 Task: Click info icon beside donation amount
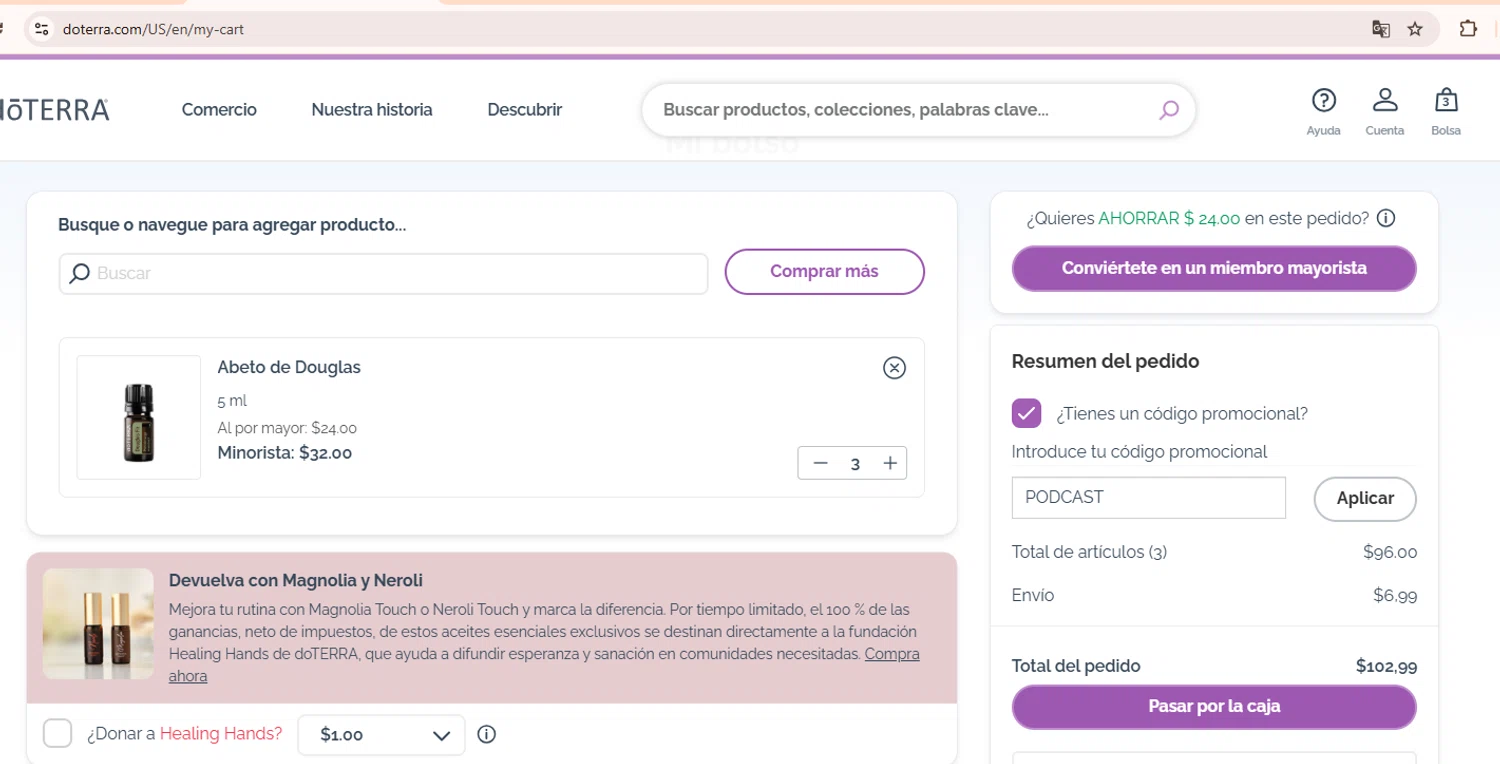pyautogui.click(x=487, y=734)
